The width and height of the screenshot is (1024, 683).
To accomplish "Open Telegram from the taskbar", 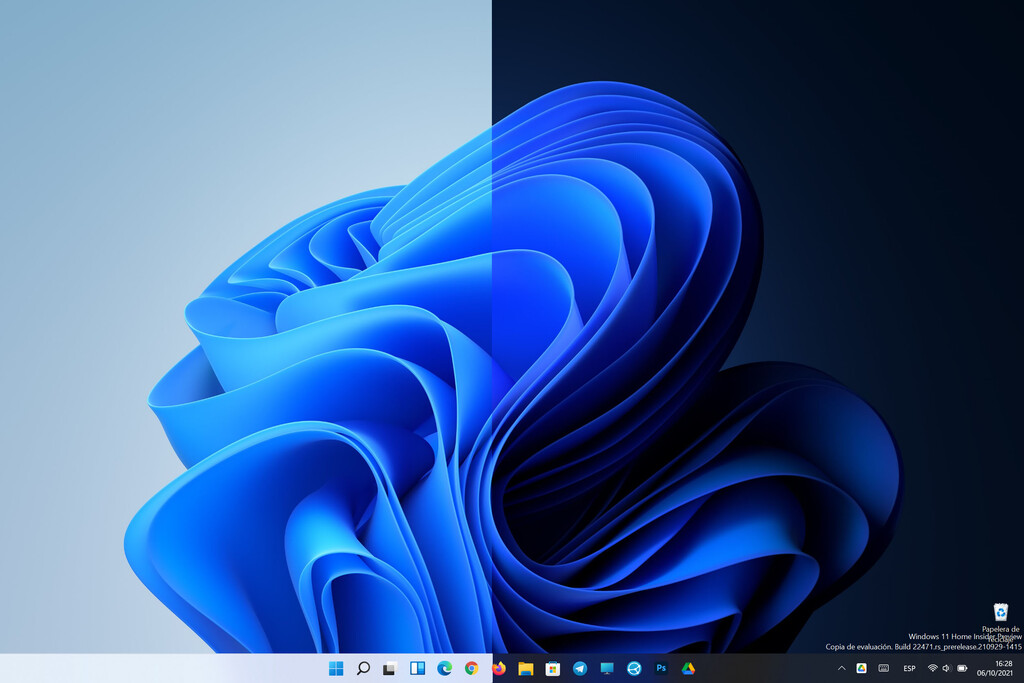I will pos(580,668).
